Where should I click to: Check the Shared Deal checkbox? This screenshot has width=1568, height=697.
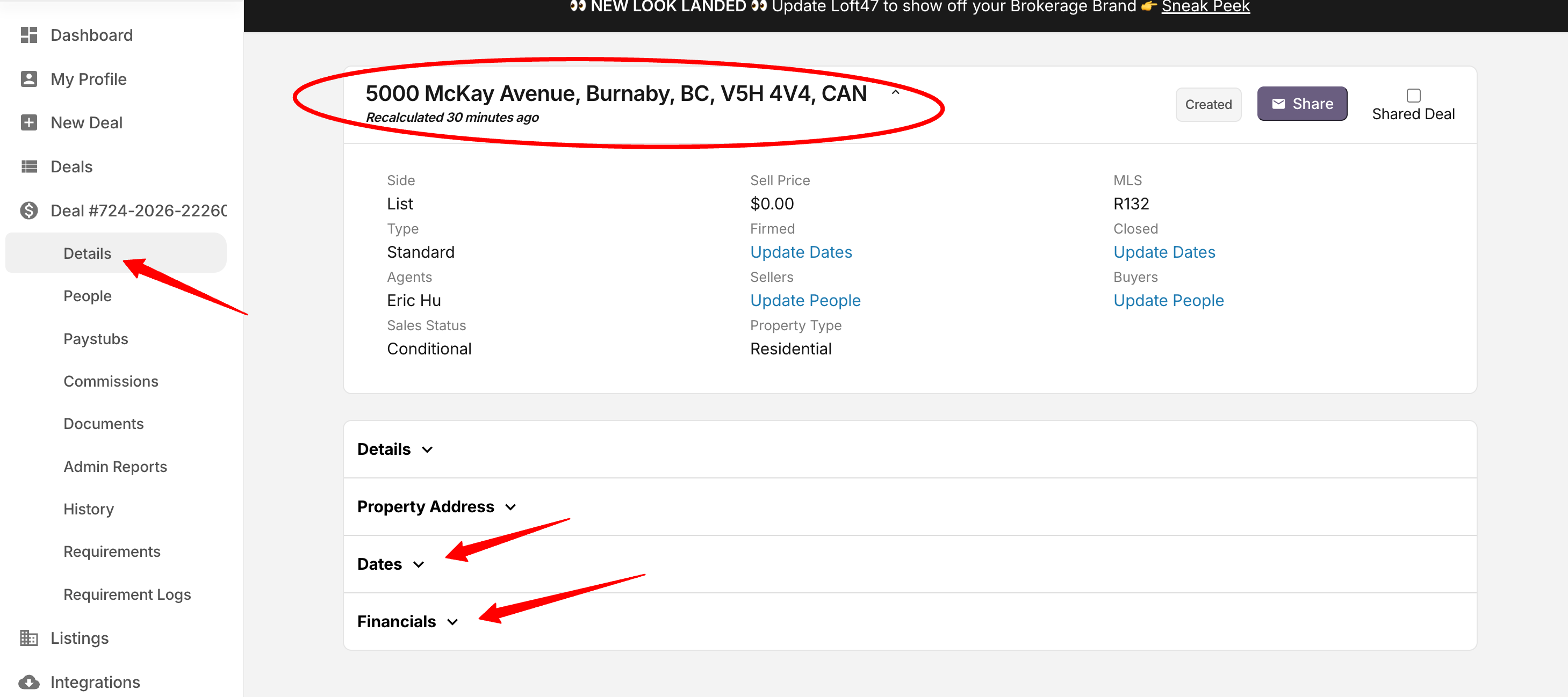[x=1413, y=96]
